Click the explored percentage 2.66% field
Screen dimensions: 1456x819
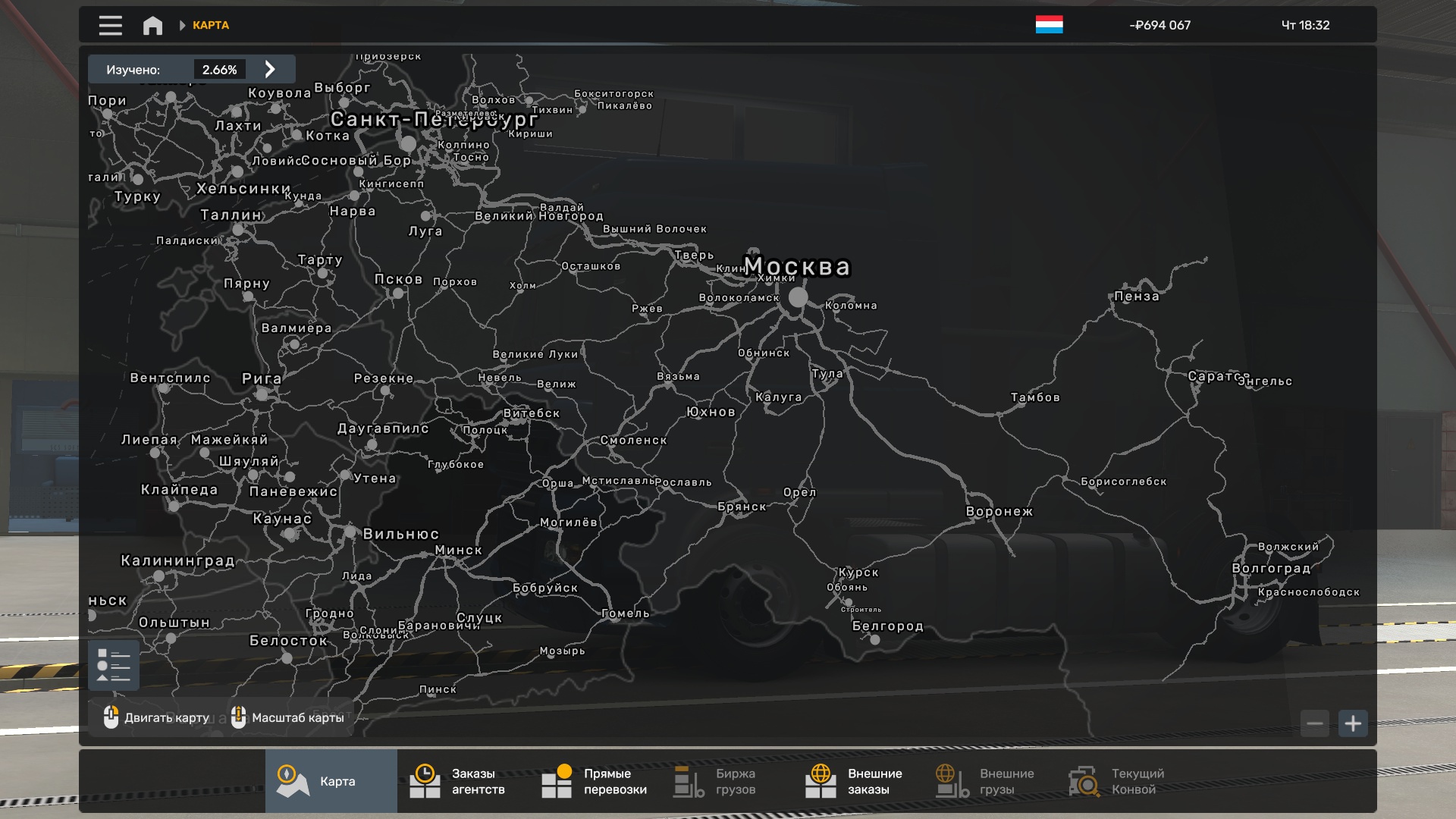[219, 69]
